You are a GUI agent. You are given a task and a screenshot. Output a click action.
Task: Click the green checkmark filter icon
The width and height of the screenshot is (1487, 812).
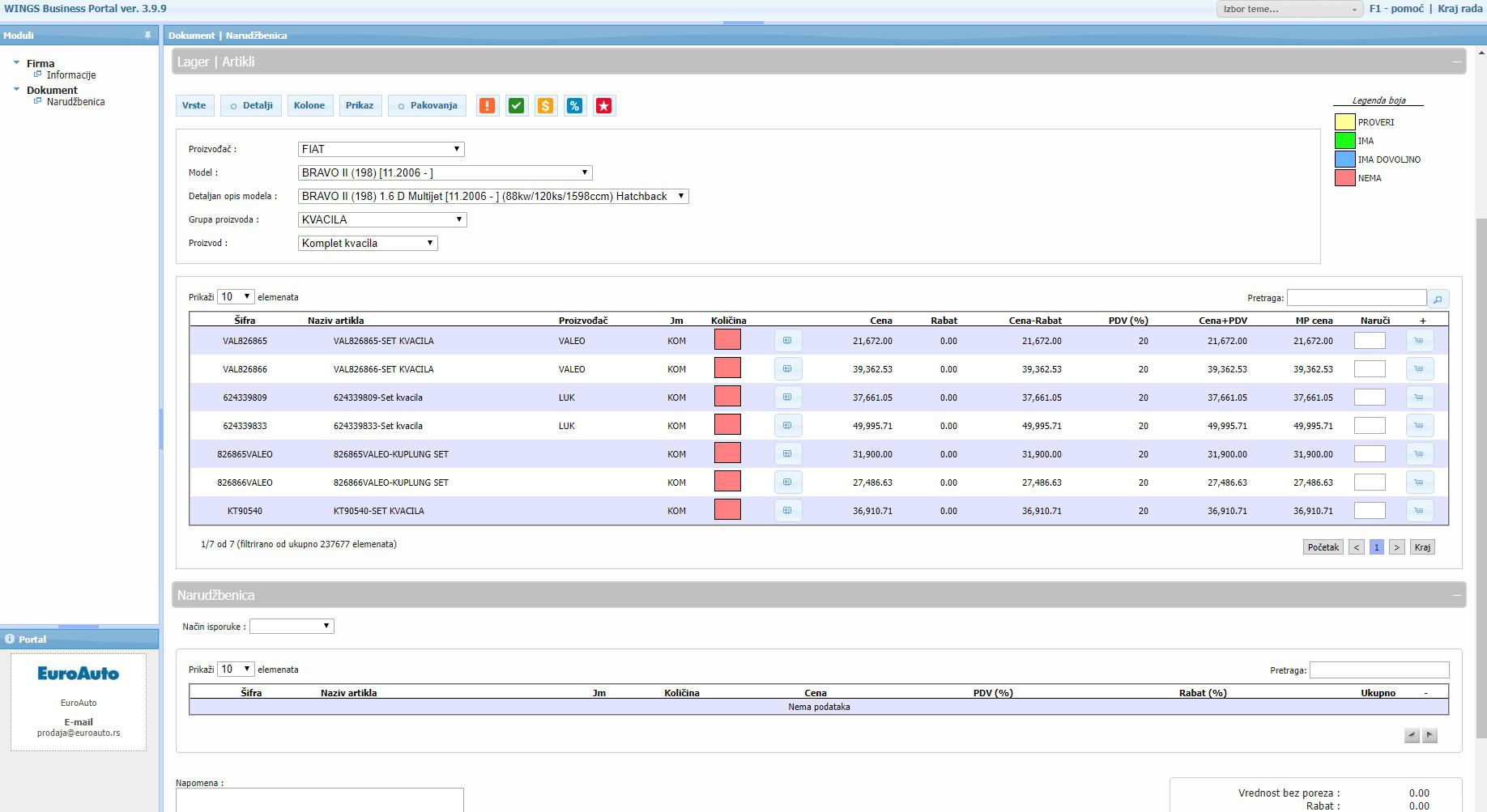point(517,106)
